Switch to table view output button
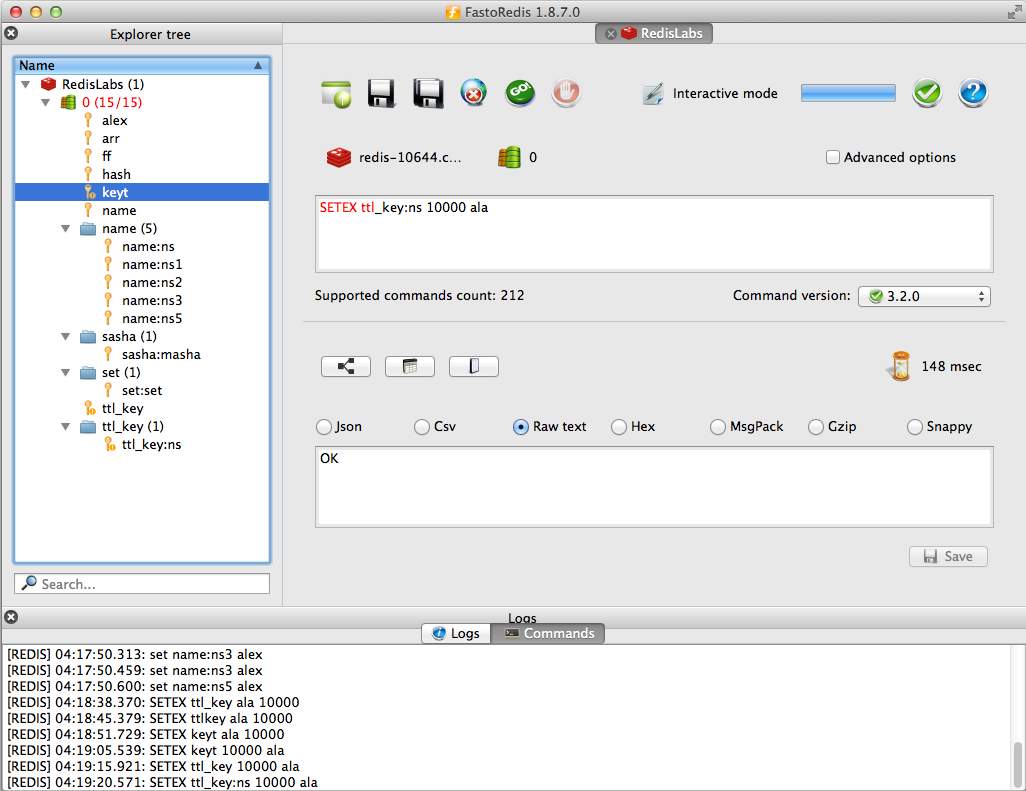Viewport: 1026px width, 791px height. pos(410,366)
